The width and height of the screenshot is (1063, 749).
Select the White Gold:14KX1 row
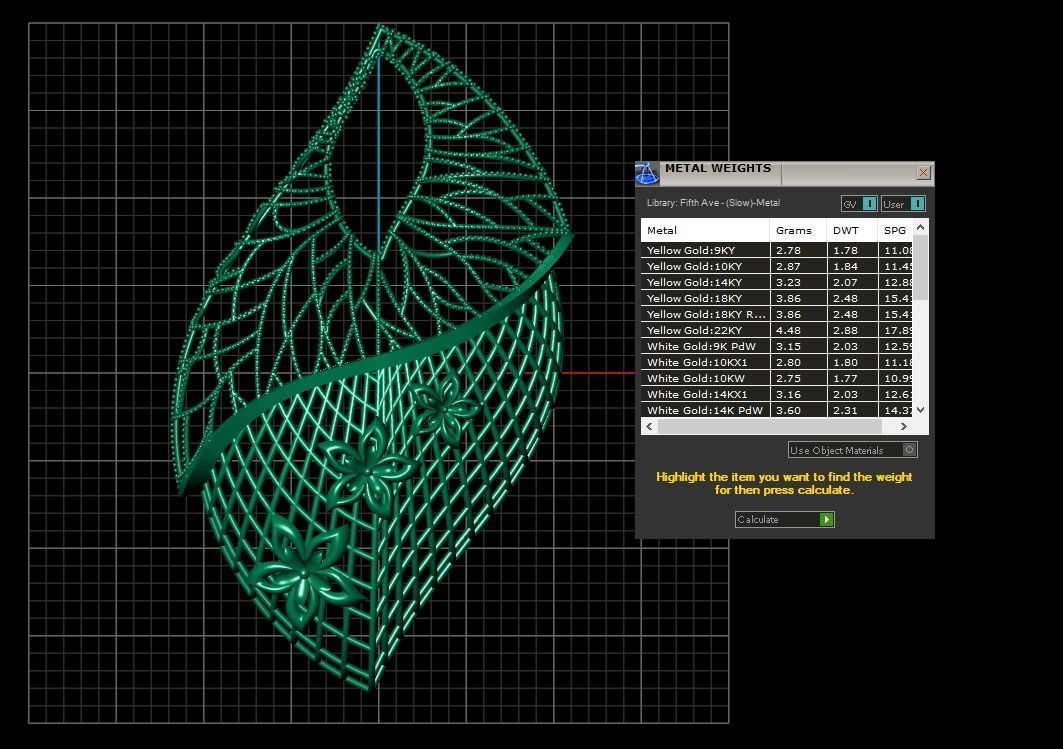(x=776, y=394)
